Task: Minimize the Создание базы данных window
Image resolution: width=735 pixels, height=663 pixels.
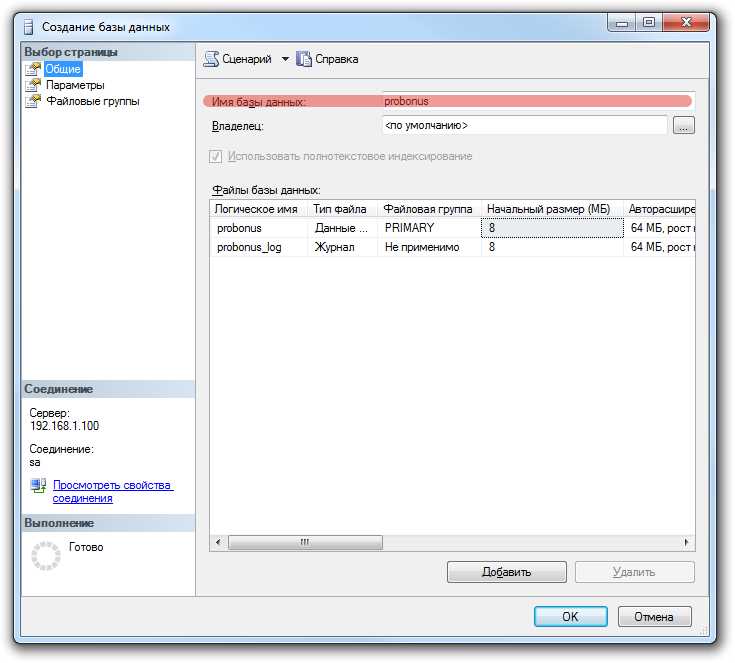Action: [x=622, y=23]
